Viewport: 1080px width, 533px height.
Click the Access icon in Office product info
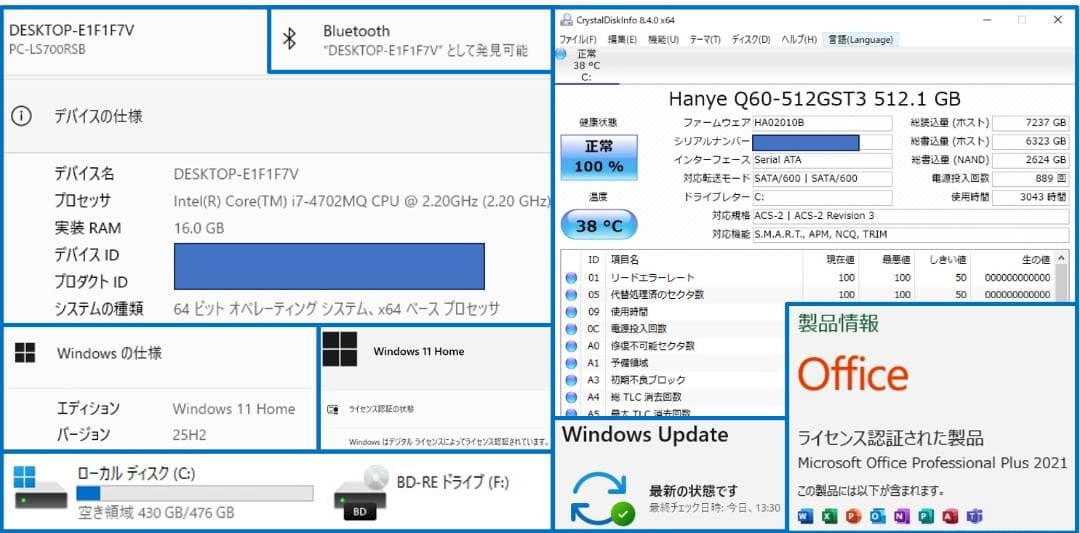(950, 516)
